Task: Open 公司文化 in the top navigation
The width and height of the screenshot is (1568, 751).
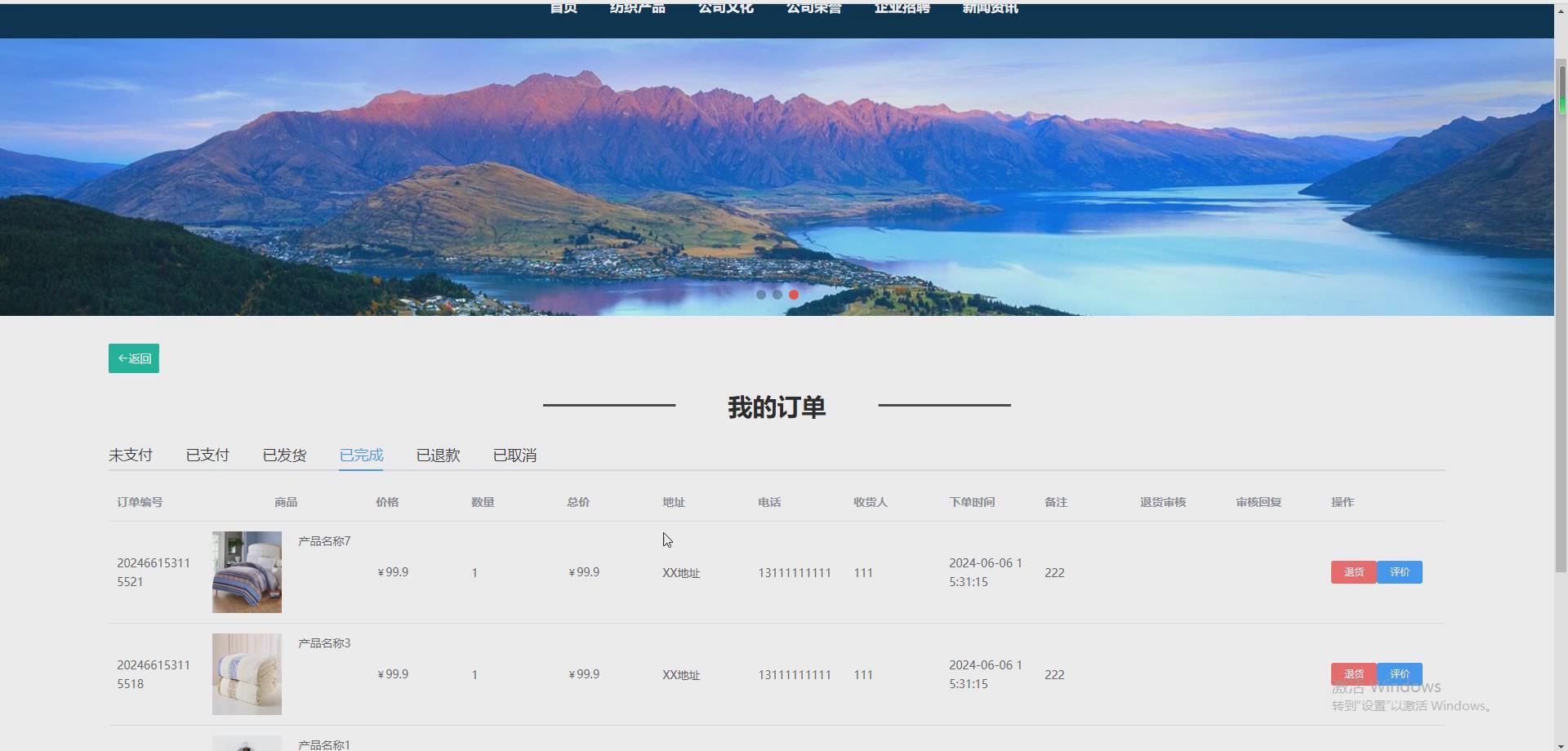Action: pyautogui.click(x=725, y=9)
